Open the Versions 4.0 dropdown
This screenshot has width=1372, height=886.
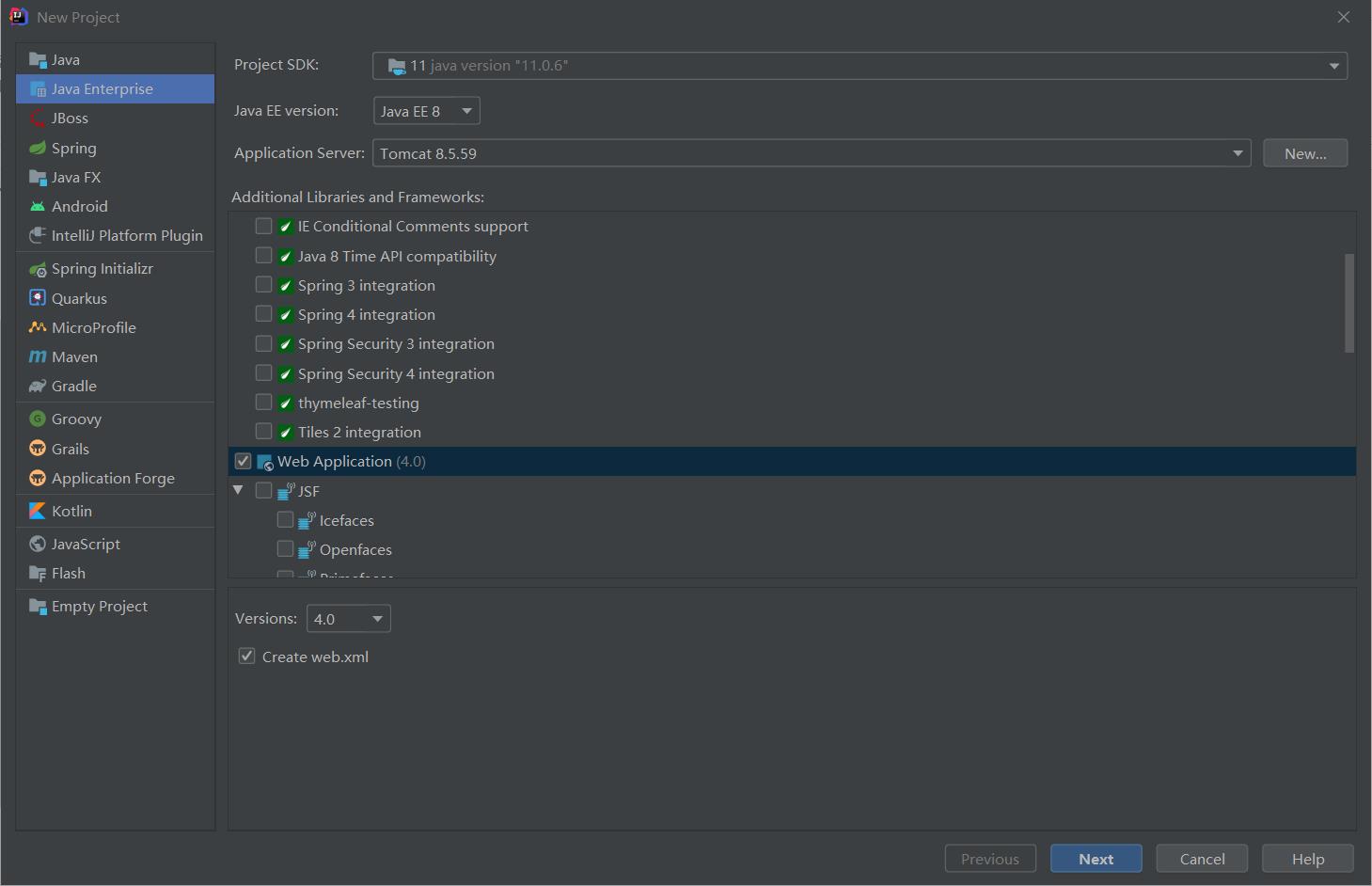point(348,619)
